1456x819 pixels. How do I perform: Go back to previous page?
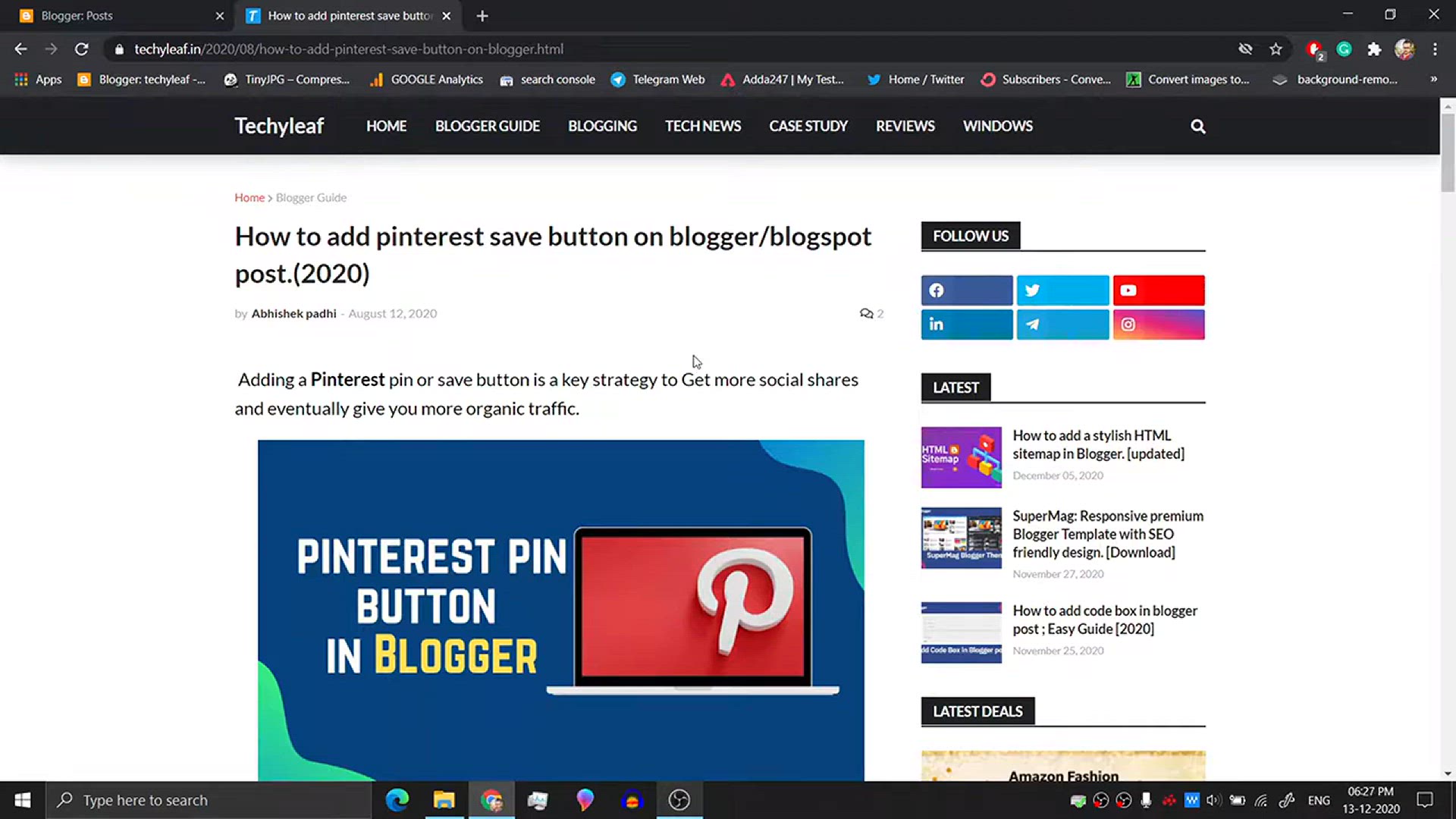[x=20, y=49]
